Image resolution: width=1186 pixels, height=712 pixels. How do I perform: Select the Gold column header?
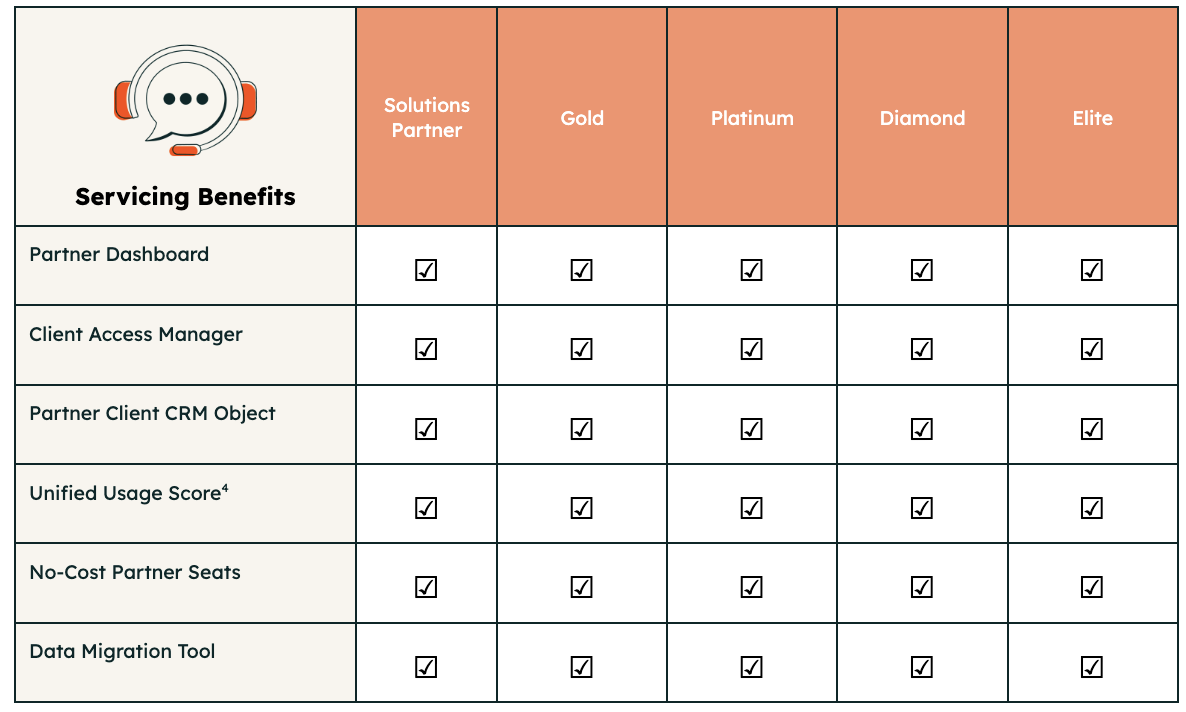pyautogui.click(x=582, y=117)
